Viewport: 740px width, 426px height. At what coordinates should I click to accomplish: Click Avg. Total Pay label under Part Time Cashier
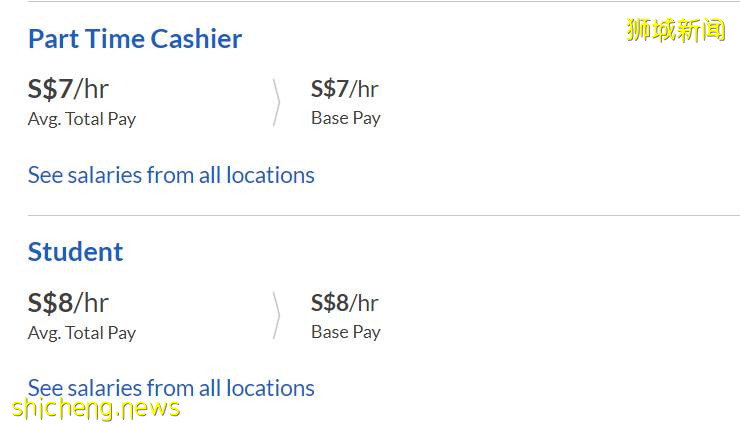[x=82, y=119]
